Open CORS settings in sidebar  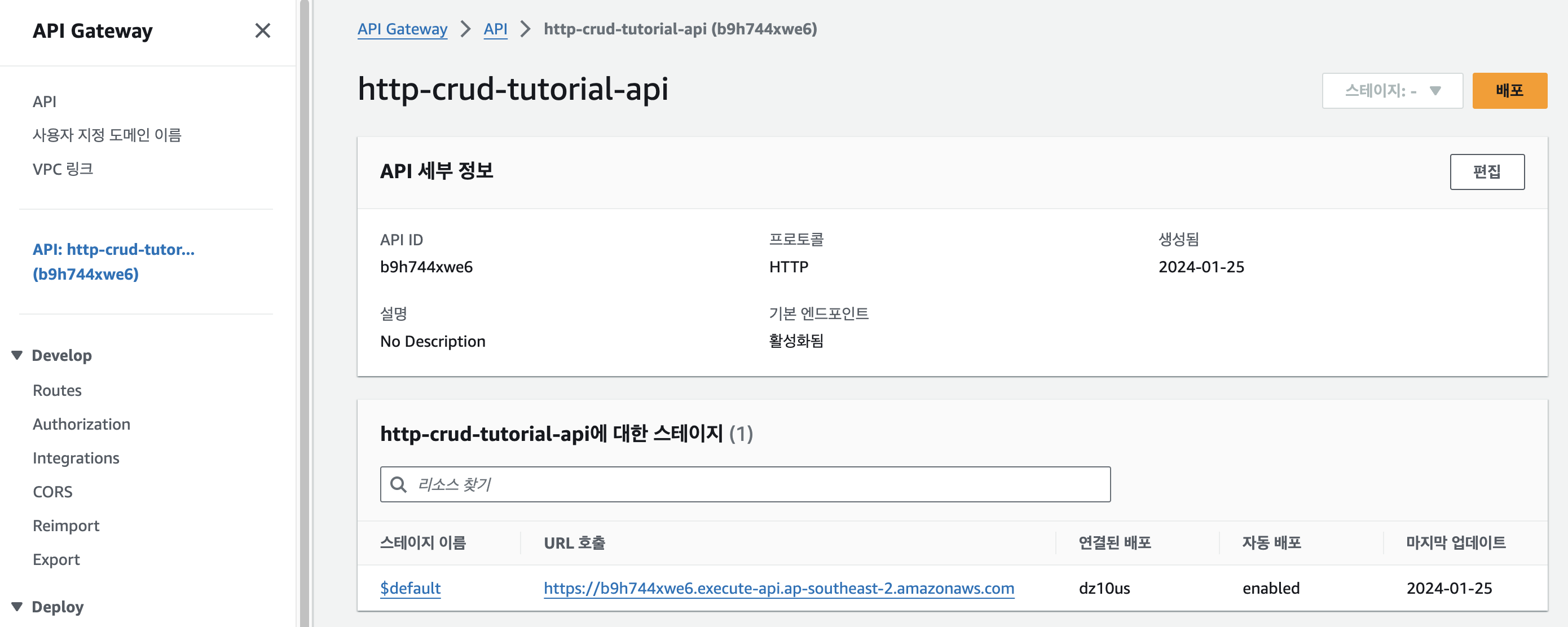52,491
